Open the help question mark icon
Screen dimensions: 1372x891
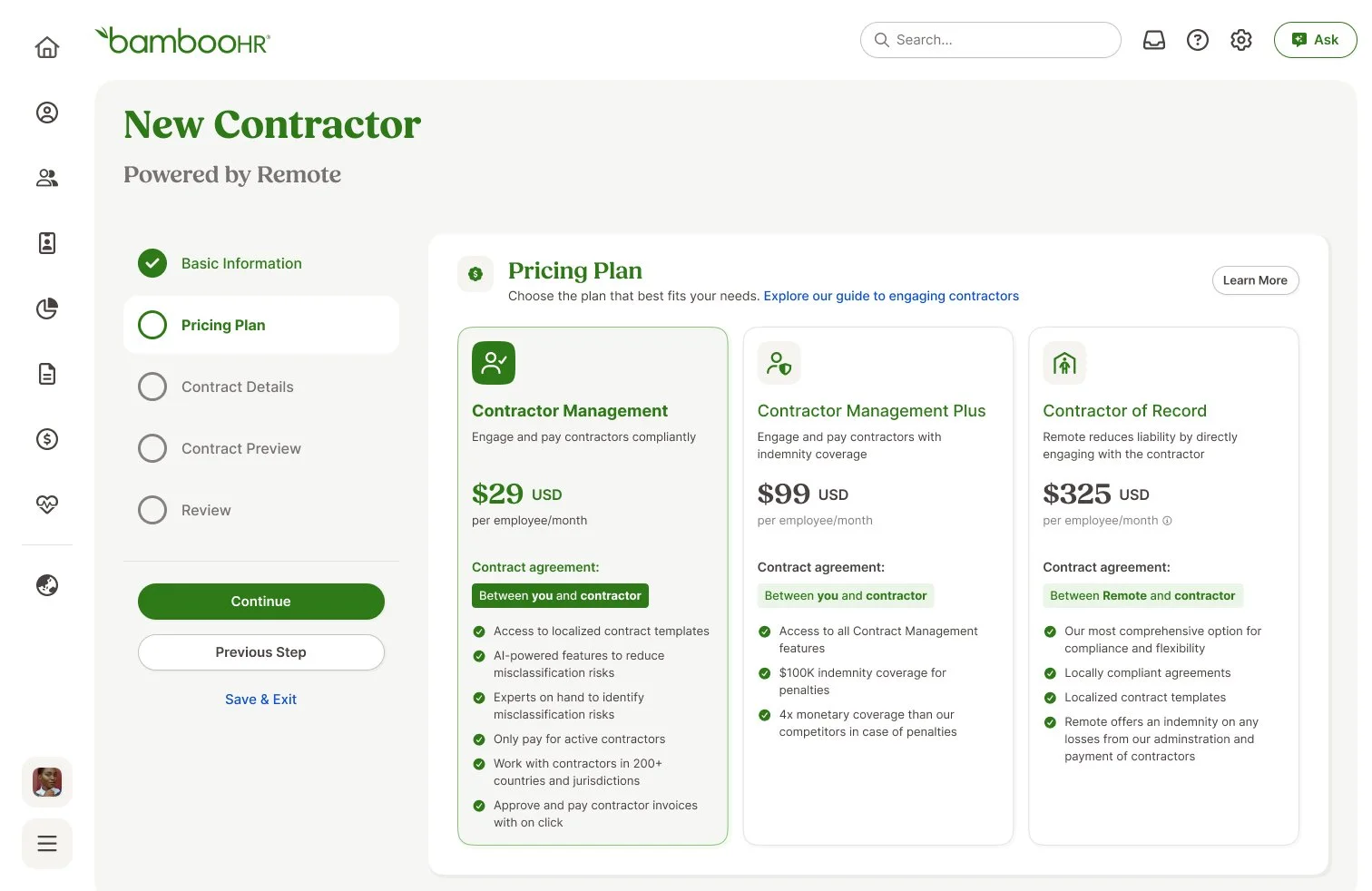point(1198,40)
